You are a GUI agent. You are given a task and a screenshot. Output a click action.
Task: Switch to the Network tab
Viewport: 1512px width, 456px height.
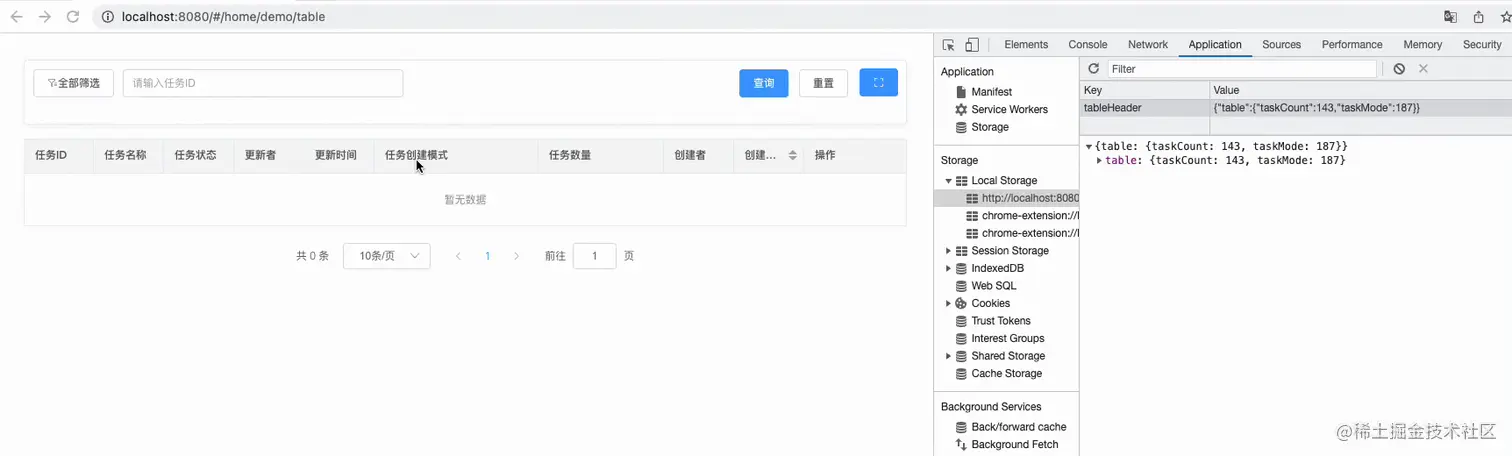tap(1148, 45)
